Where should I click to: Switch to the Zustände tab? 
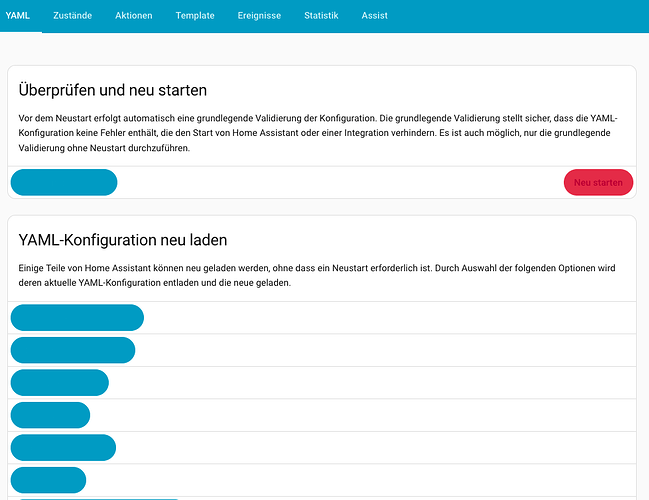click(x=74, y=16)
